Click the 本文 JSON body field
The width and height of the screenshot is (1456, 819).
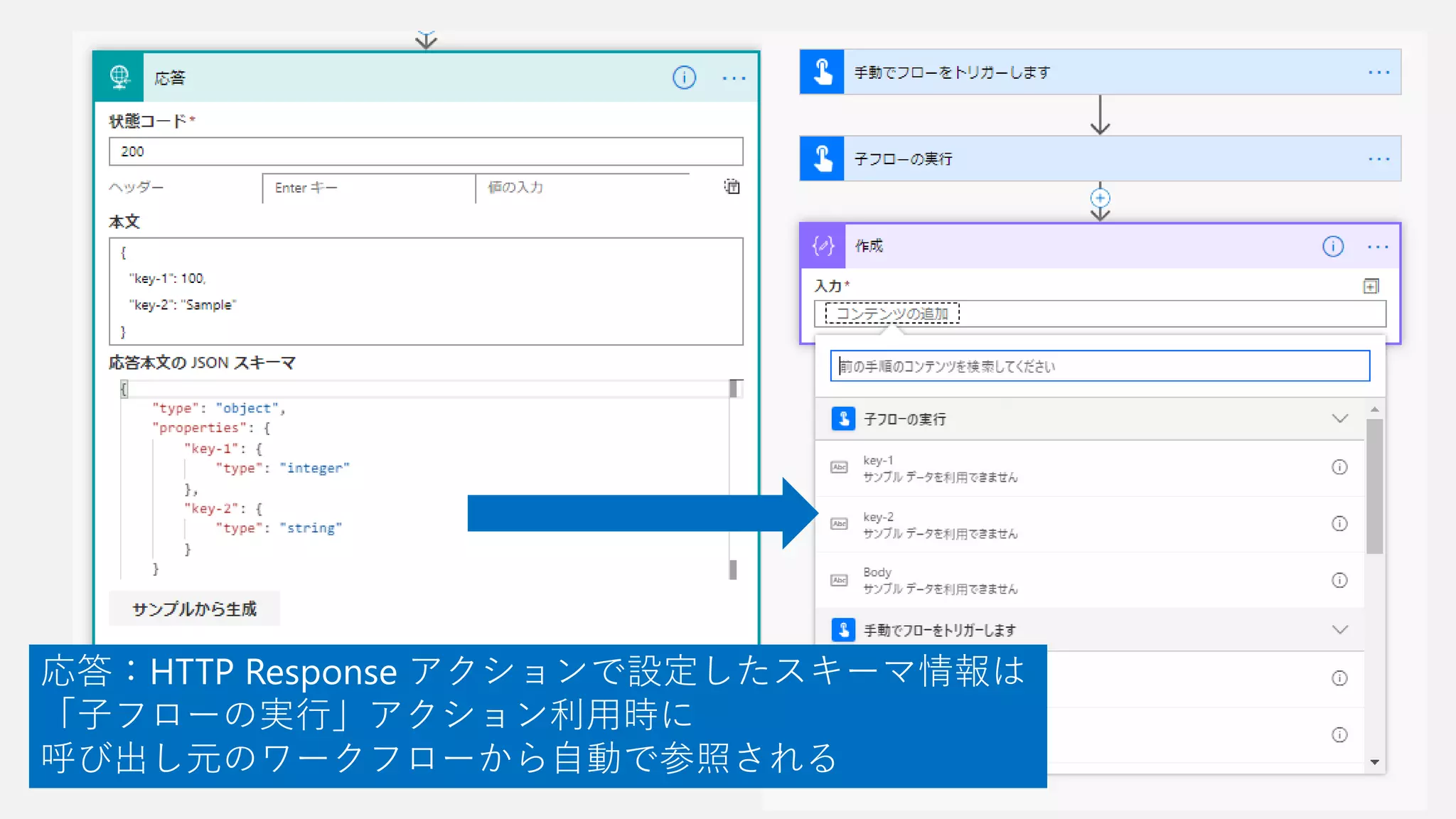click(x=426, y=291)
